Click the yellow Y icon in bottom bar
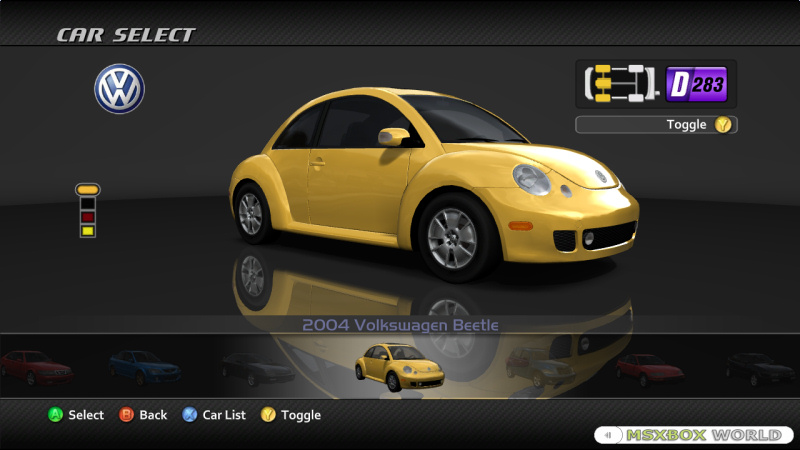Screen dimensions: 800x450 (x=268, y=414)
